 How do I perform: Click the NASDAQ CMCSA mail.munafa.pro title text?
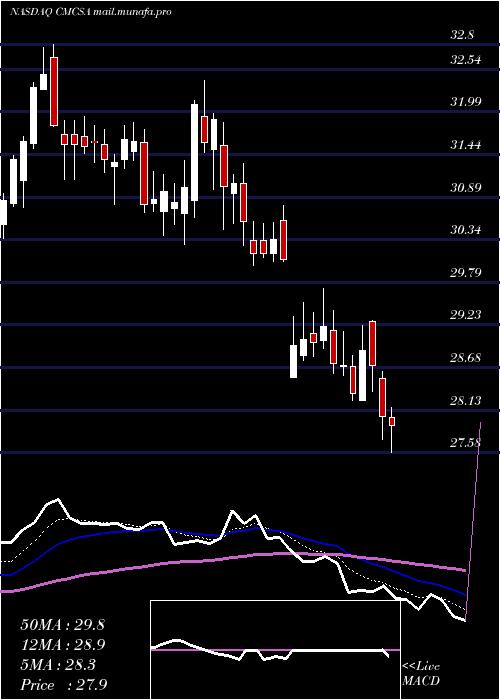coord(91,12)
